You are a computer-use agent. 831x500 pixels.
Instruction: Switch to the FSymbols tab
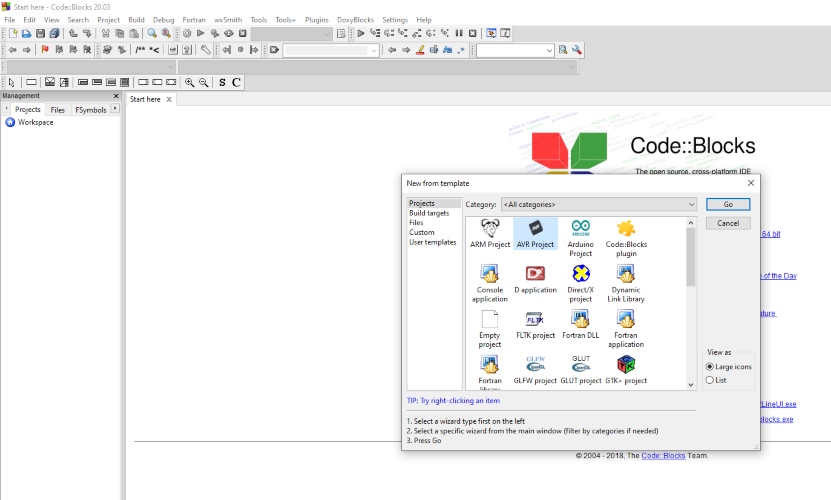point(91,110)
